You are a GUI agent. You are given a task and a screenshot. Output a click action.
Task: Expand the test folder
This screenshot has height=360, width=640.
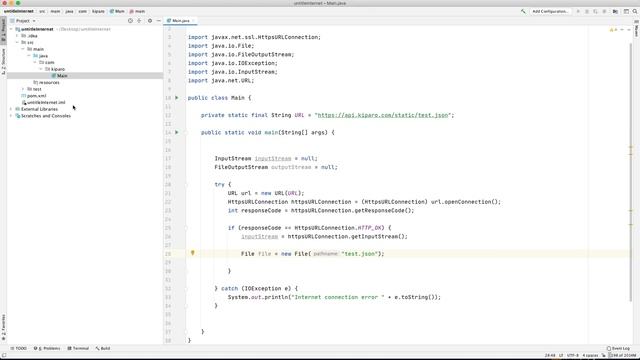point(23,89)
